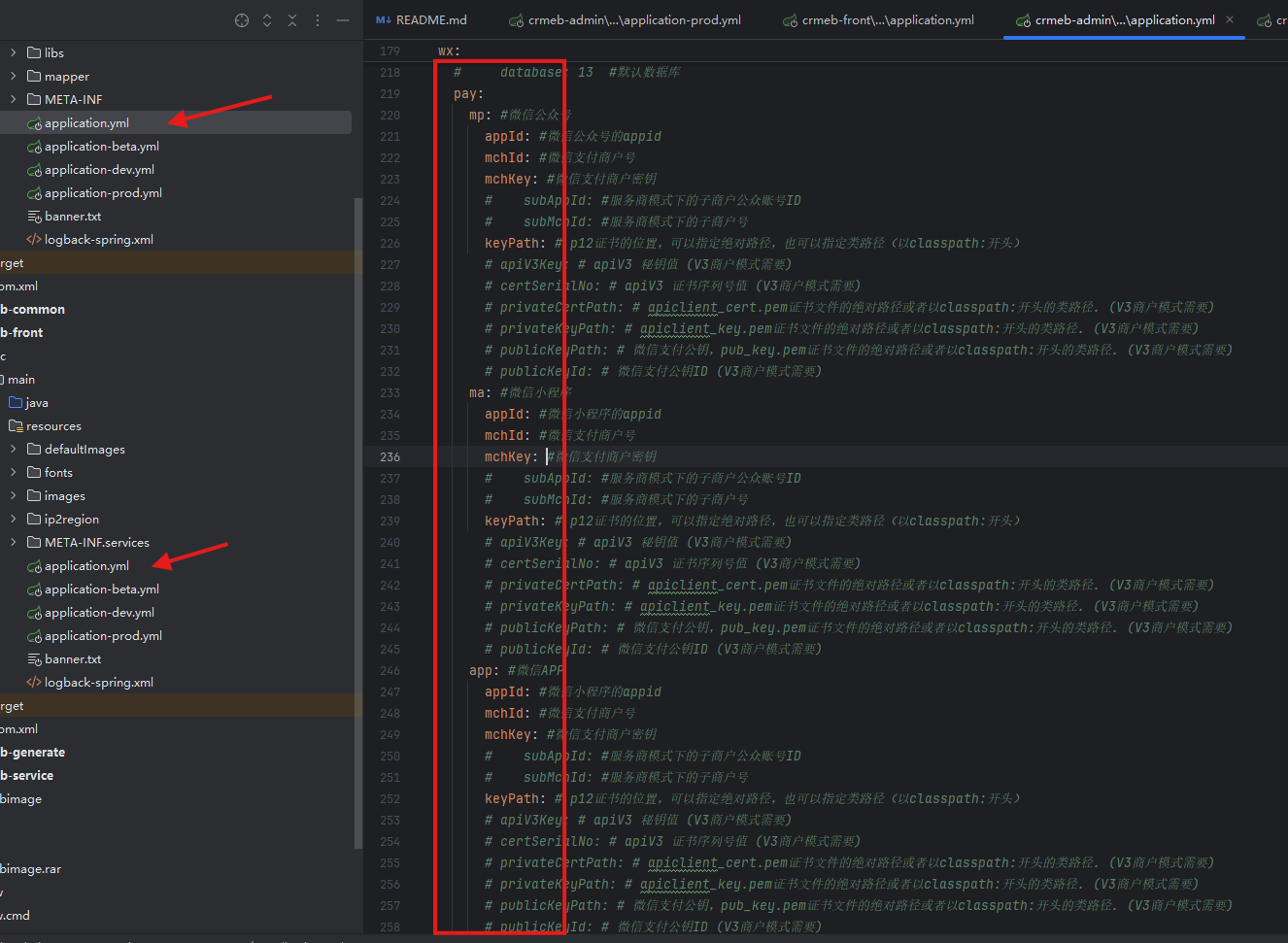Hide the project panel with the minimize icon
The image size is (1288, 943).
(x=343, y=20)
